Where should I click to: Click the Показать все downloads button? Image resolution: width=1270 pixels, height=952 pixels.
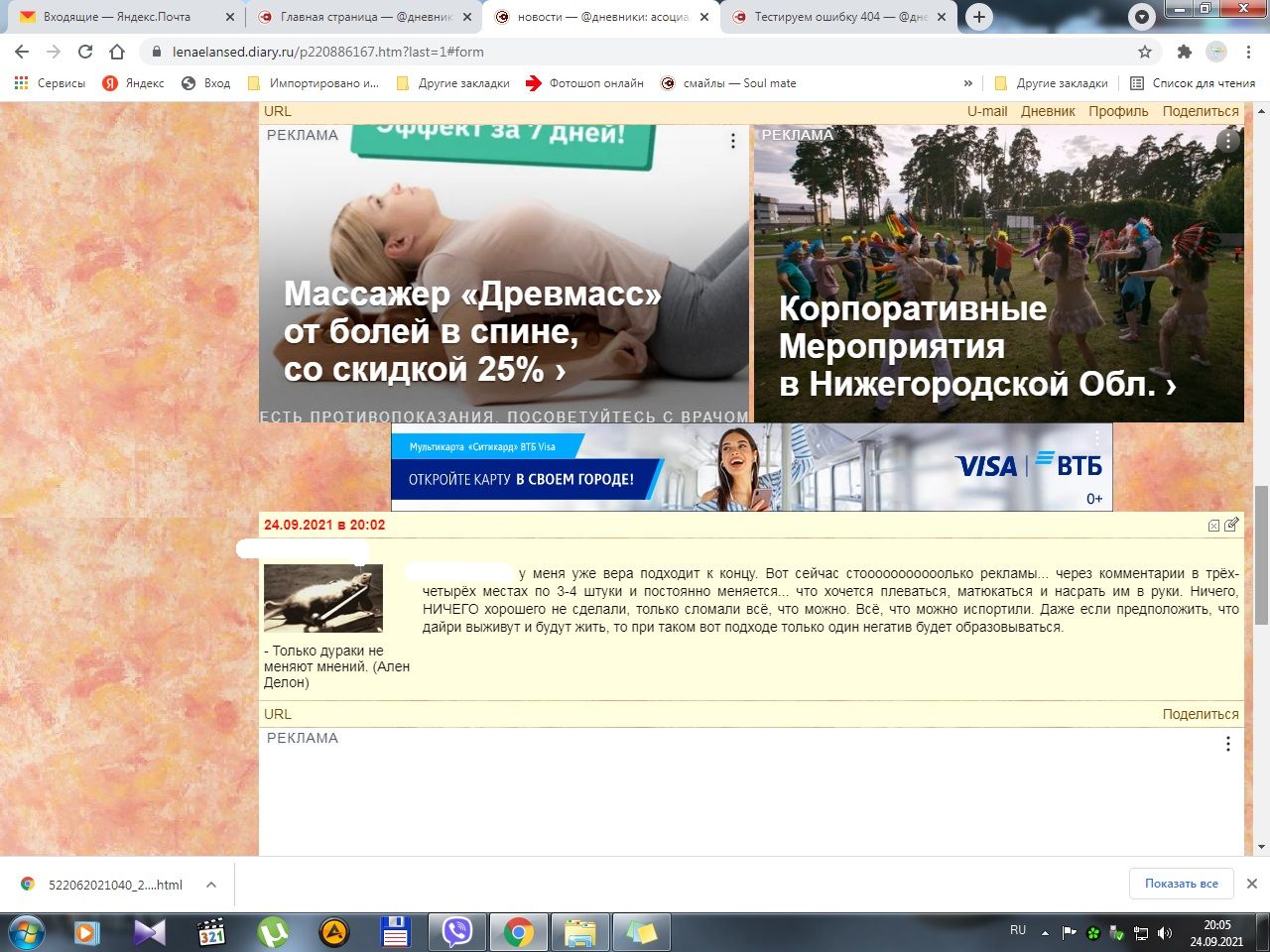[x=1181, y=884]
